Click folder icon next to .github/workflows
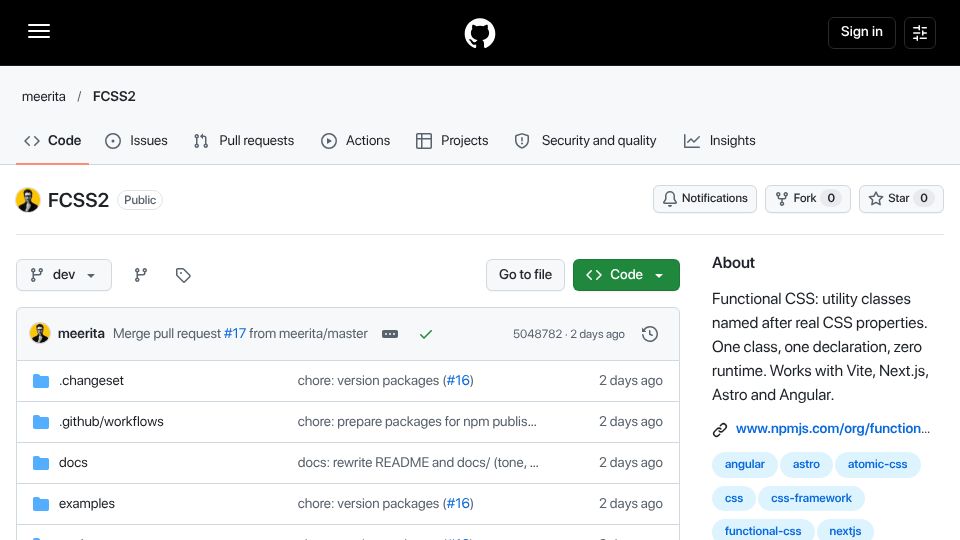 [x=41, y=422]
